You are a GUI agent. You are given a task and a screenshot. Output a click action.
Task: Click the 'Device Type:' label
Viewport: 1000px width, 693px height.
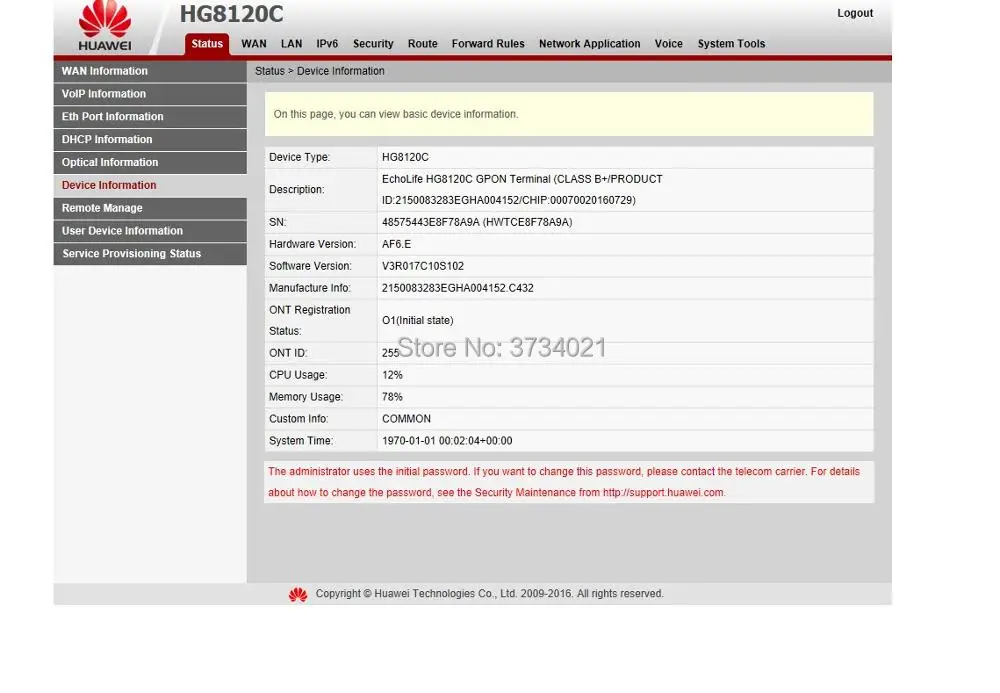(x=300, y=157)
